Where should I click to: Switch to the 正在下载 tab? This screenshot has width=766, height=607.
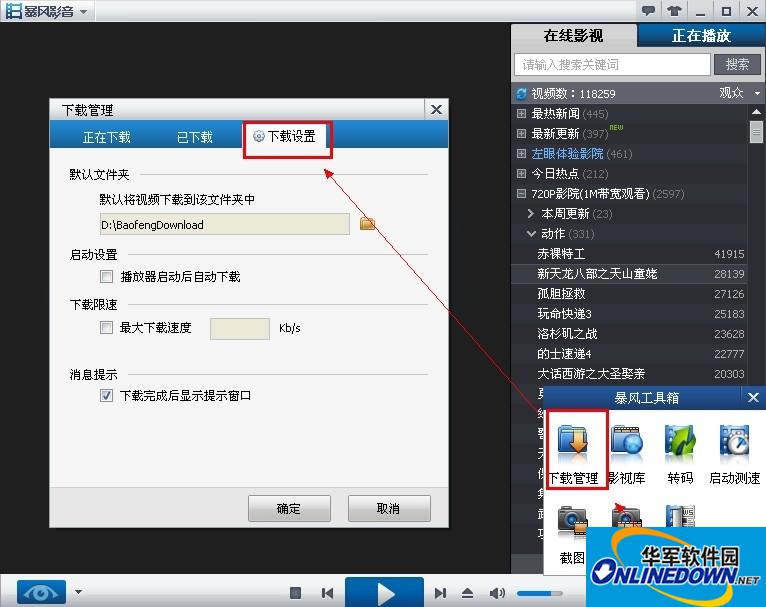[106, 137]
